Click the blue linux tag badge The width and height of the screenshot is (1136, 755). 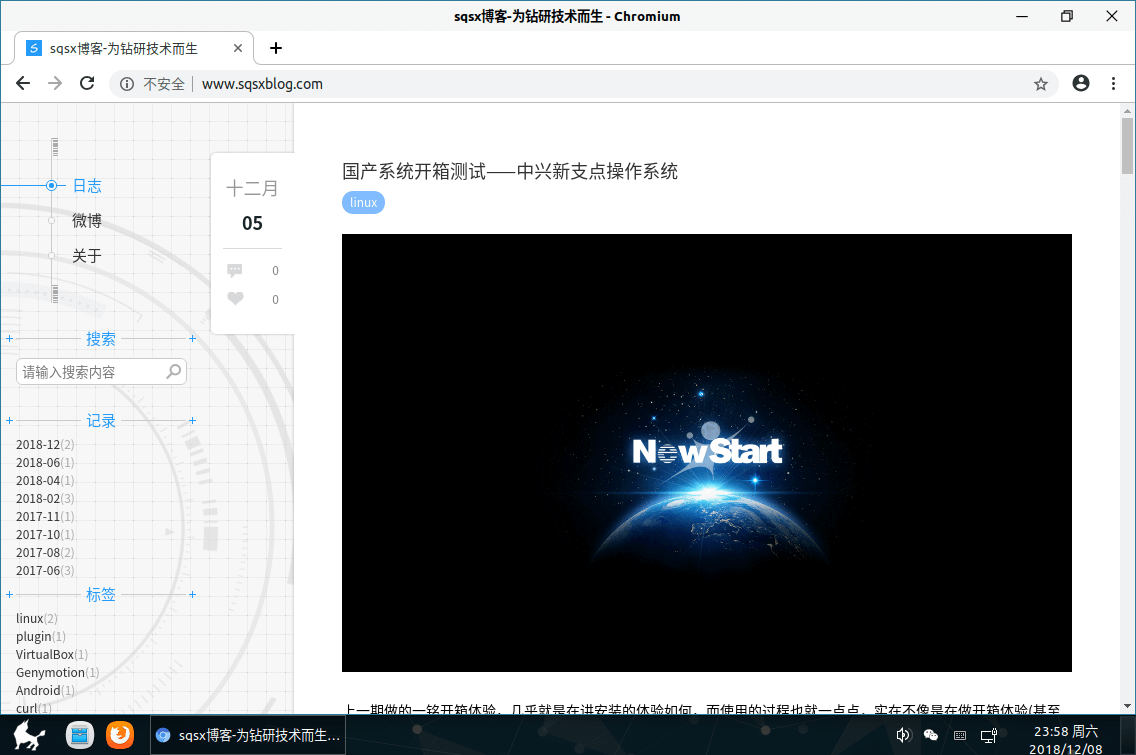(363, 202)
